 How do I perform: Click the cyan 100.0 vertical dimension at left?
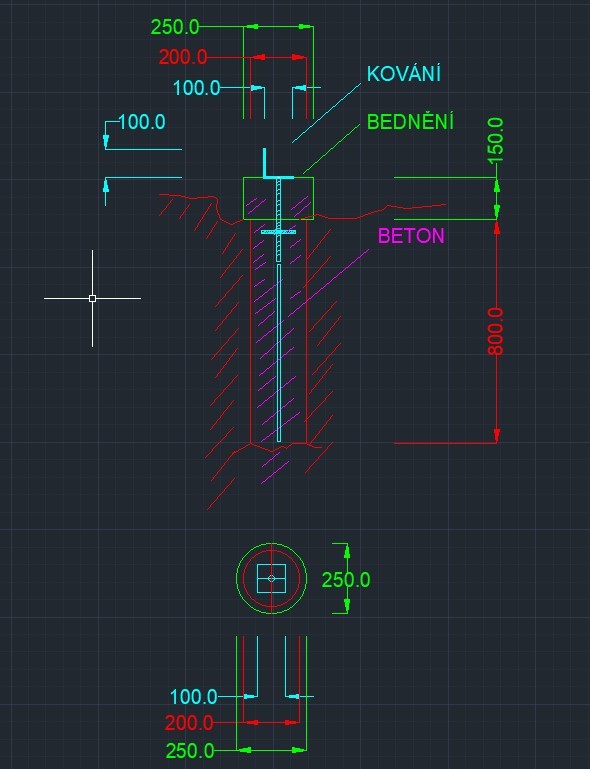tap(142, 122)
